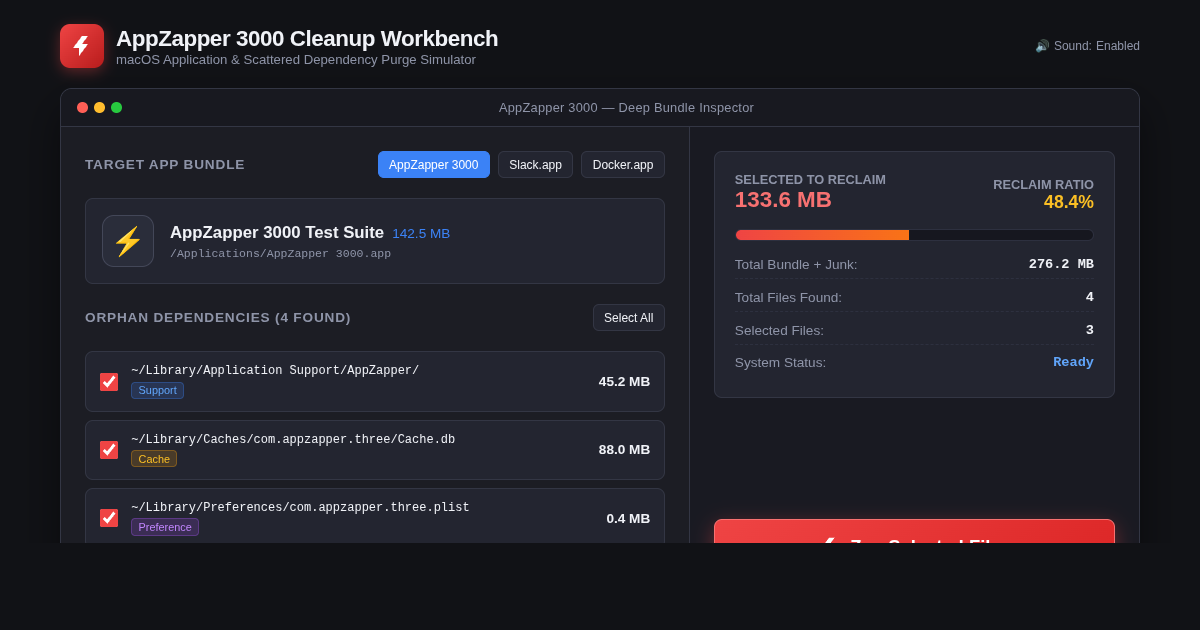The height and width of the screenshot is (630, 1200).
Task: Click the red AppZapper lightning logo icon
Action: coord(82,46)
